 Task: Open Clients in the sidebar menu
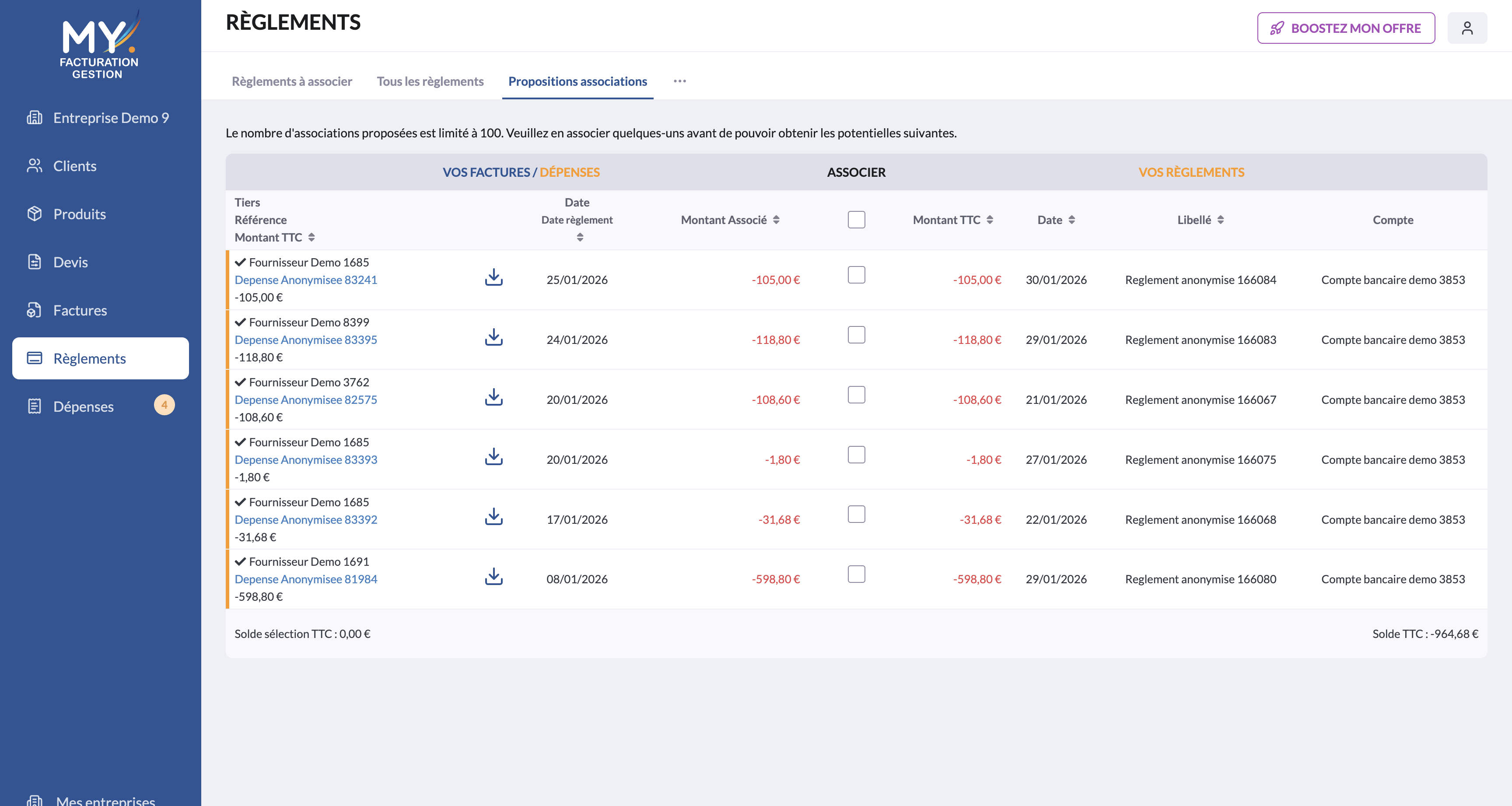click(x=100, y=165)
